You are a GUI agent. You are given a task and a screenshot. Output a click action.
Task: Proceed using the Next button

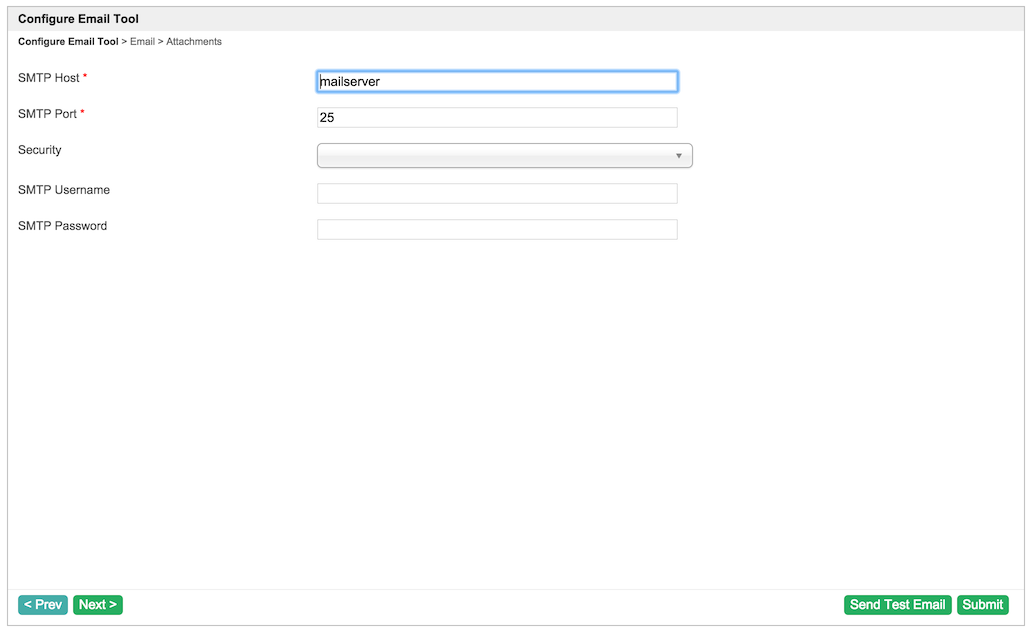pos(98,605)
